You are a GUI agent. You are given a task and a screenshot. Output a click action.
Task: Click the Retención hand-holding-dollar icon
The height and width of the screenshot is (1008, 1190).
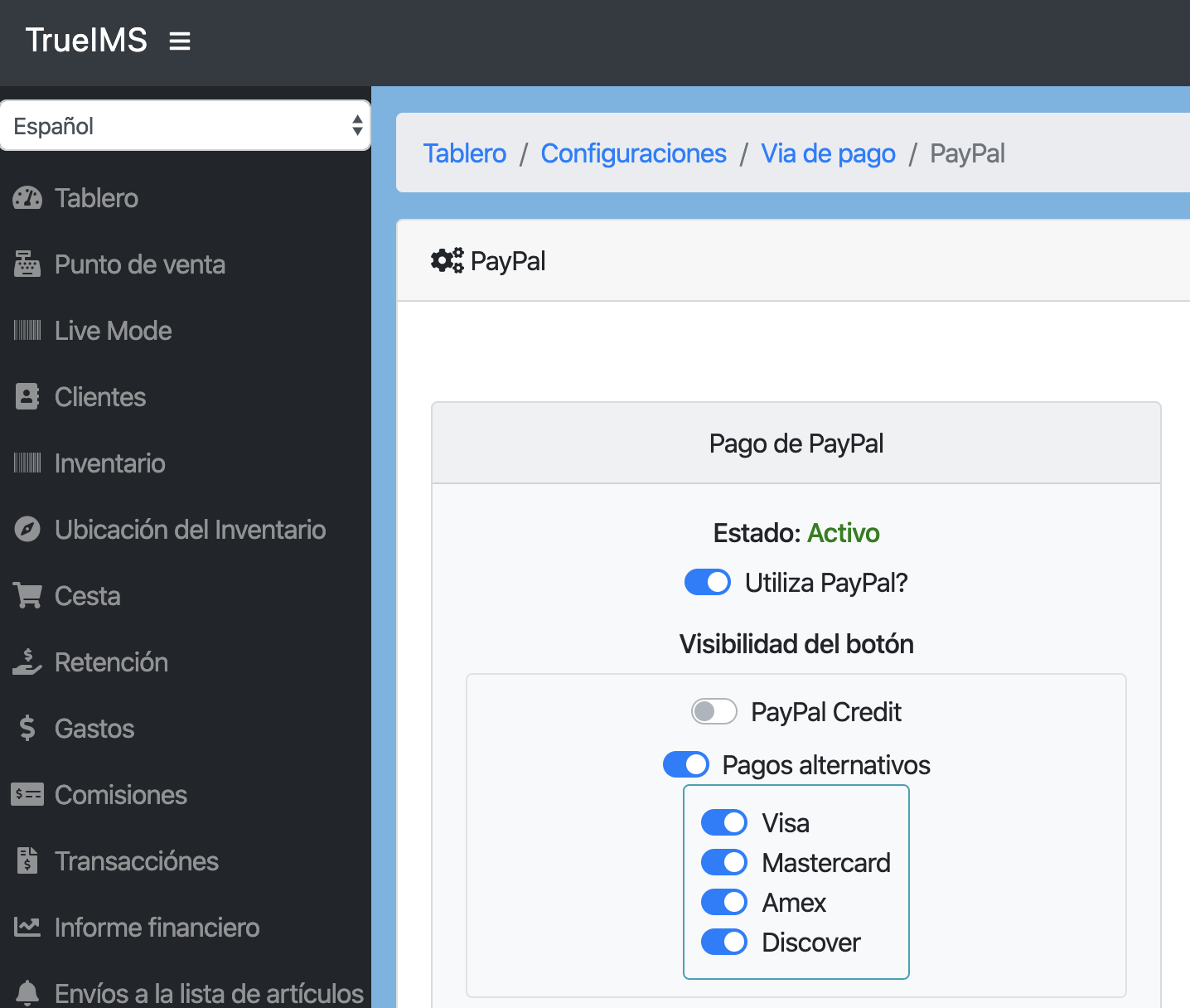pos(27,662)
